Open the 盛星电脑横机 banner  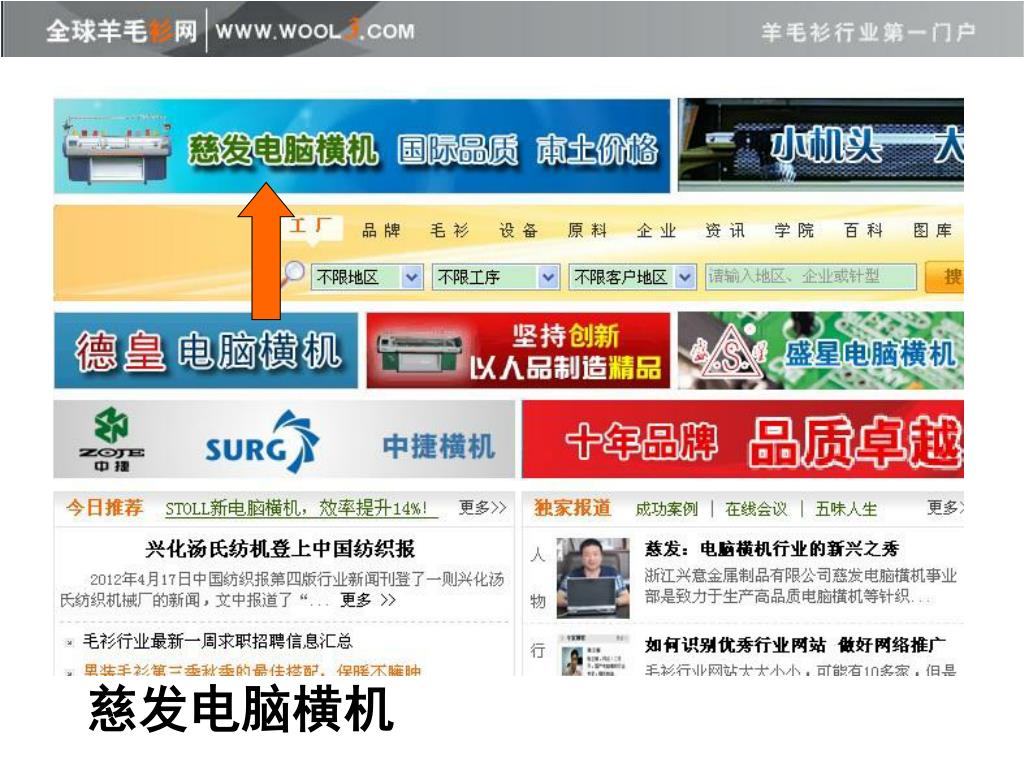[x=821, y=351]
